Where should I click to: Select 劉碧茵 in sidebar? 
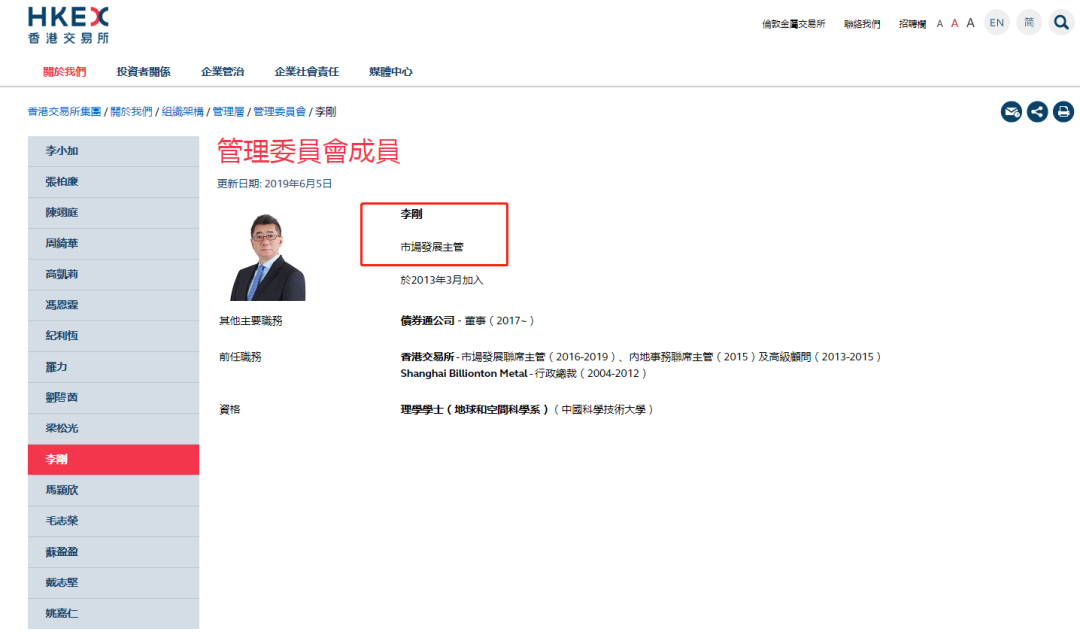click(114, 397)
